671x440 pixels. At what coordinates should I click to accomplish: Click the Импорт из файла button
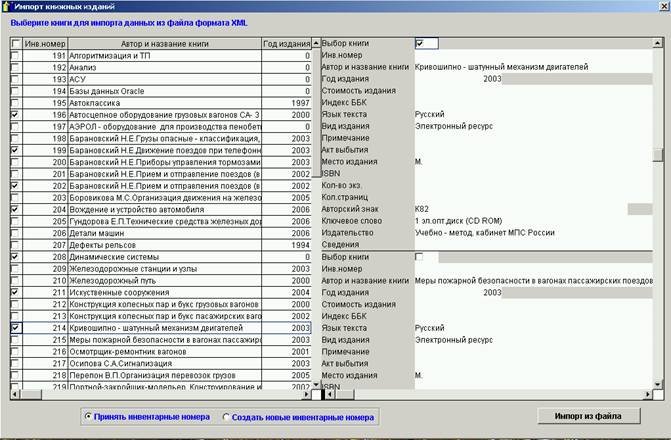click(588, 416)
